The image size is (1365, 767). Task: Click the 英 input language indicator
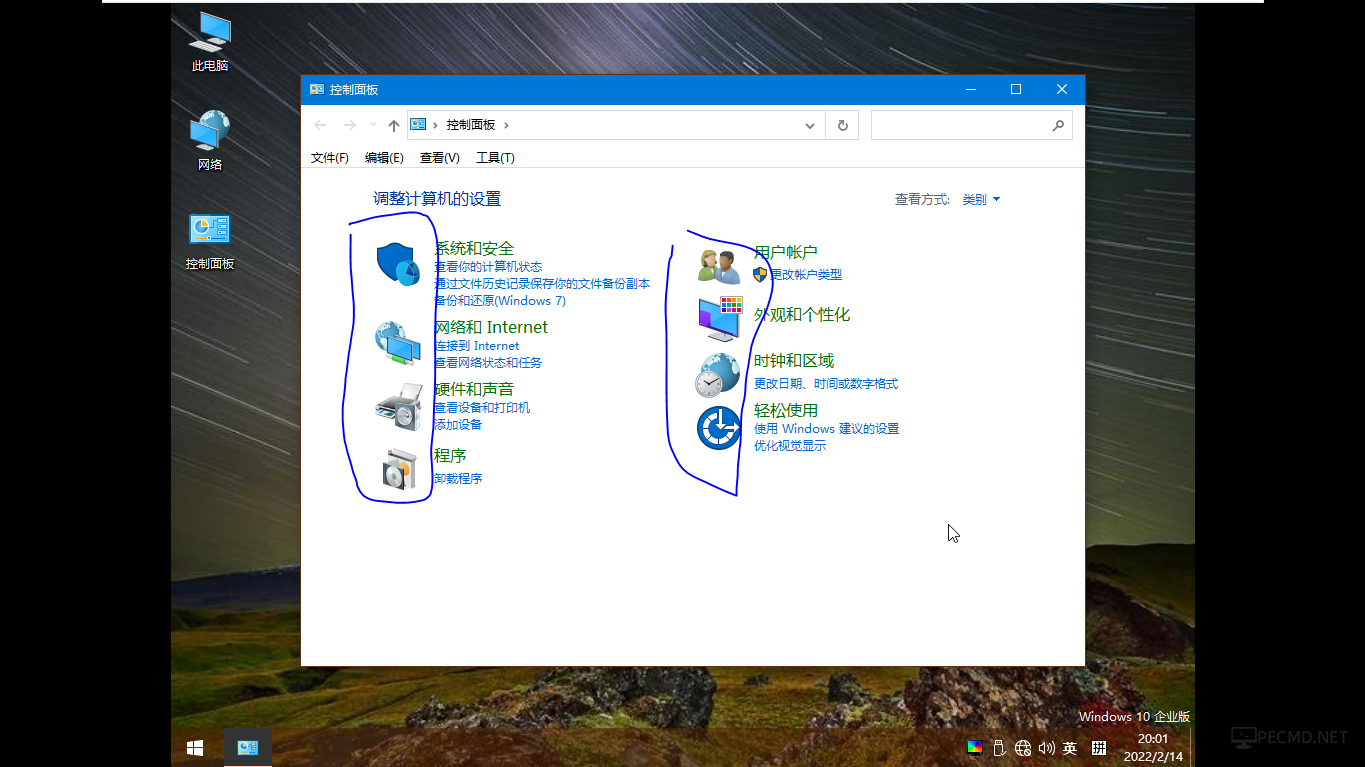pyautogui.click(x=1070, y=747)
